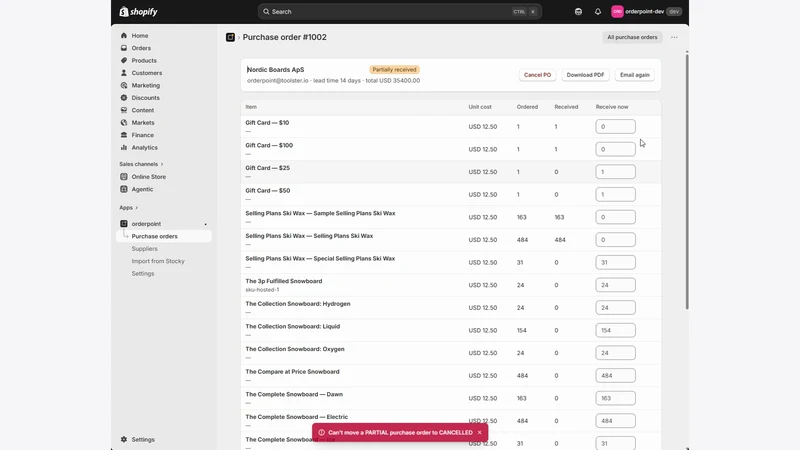Open the three-dot more actions menu
800x450 pixels.
(x=674, y=37)
